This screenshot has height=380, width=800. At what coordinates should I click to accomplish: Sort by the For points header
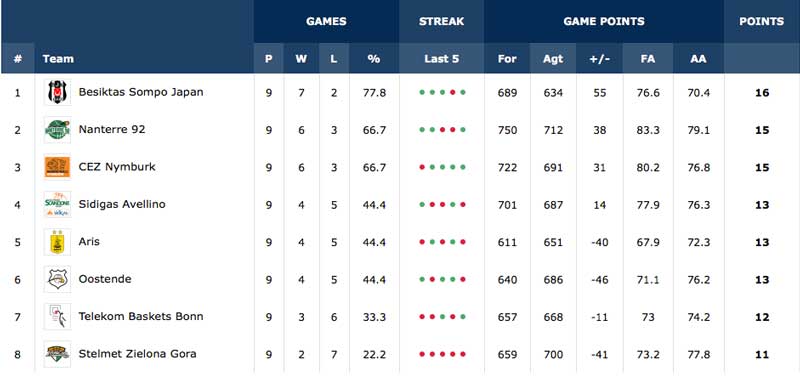(507, 59)
